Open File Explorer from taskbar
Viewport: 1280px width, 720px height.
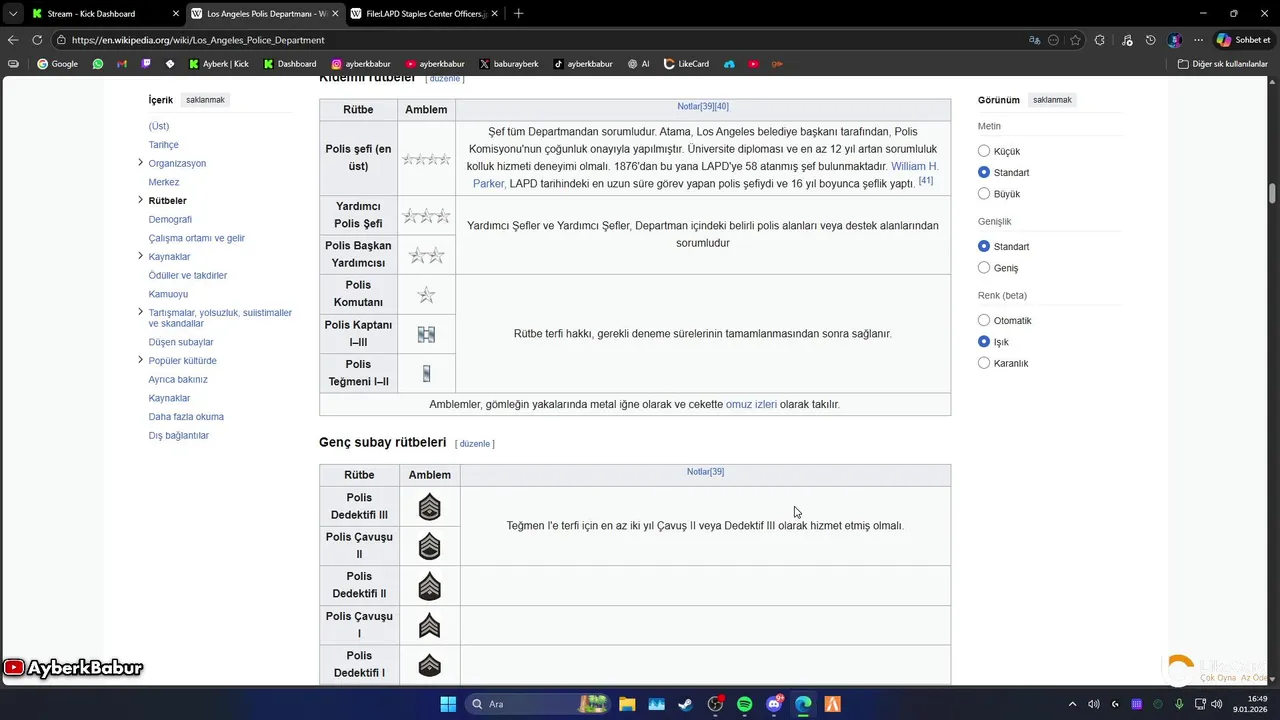(627, 704)
